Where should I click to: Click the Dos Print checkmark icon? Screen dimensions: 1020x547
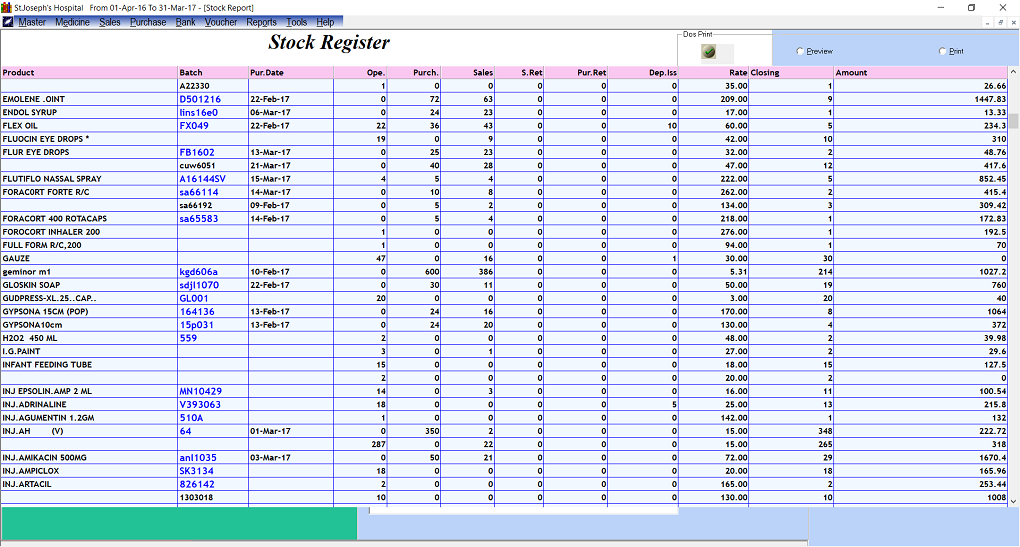pyautogui.click(x=709, y=52)
